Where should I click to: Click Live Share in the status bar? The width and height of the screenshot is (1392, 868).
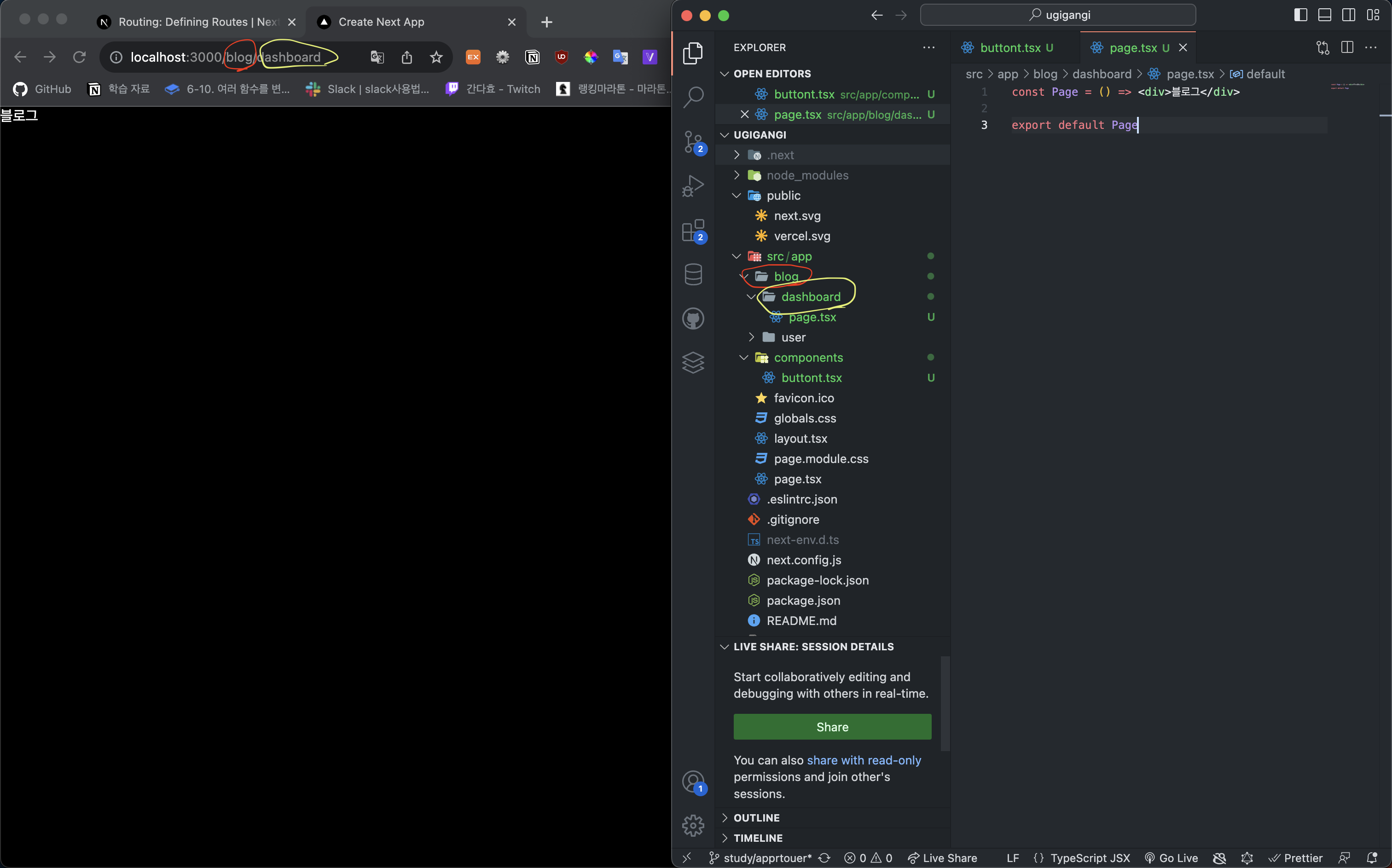pyautogui.click(x=942, y=858)
